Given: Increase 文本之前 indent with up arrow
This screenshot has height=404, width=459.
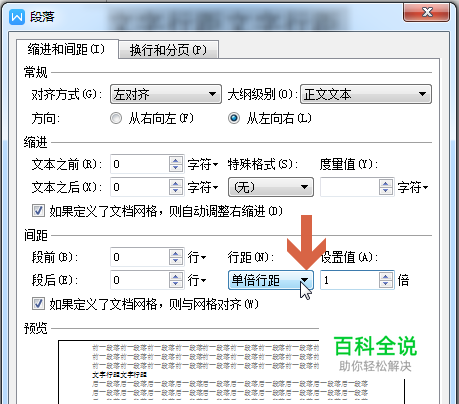Looking at the screenshot, I should (x=176, y=160).
